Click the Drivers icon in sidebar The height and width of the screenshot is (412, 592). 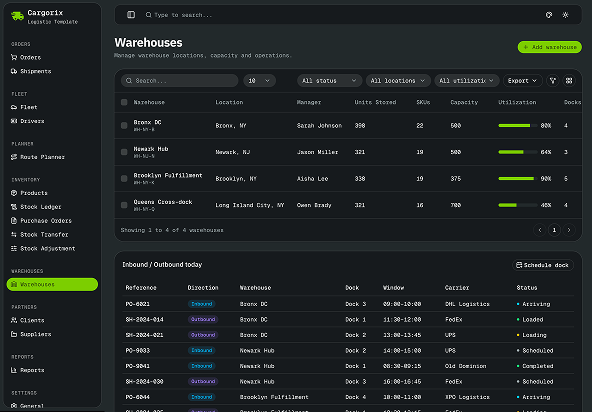14,121
